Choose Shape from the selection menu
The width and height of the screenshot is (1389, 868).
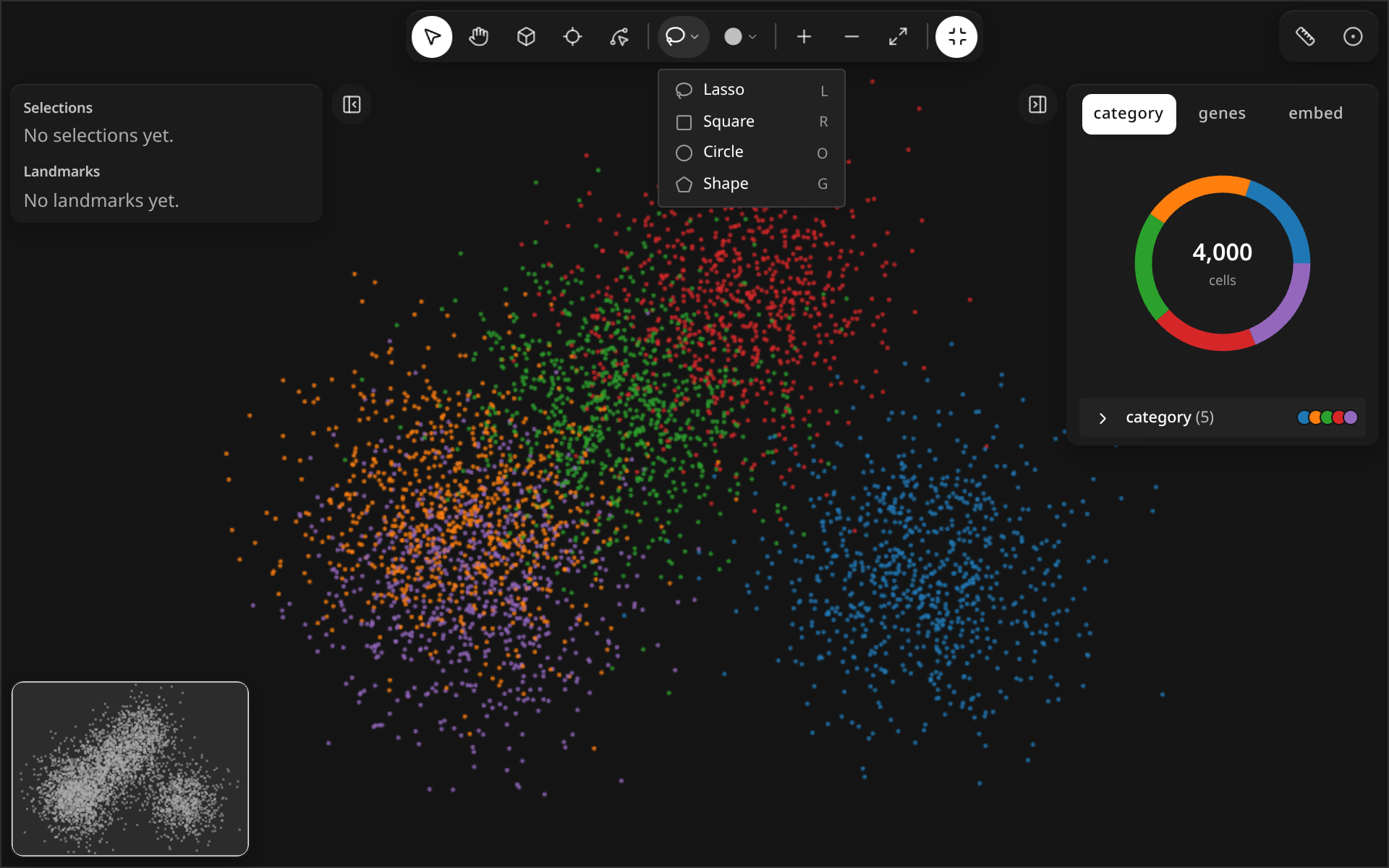click(752, 184)
